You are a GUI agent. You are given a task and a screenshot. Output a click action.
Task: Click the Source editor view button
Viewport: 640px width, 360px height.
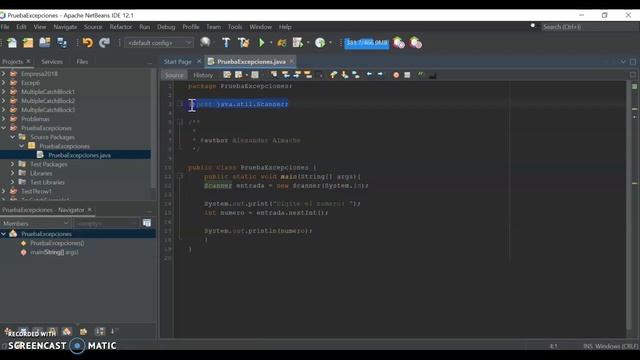click(x=174, y=75)
